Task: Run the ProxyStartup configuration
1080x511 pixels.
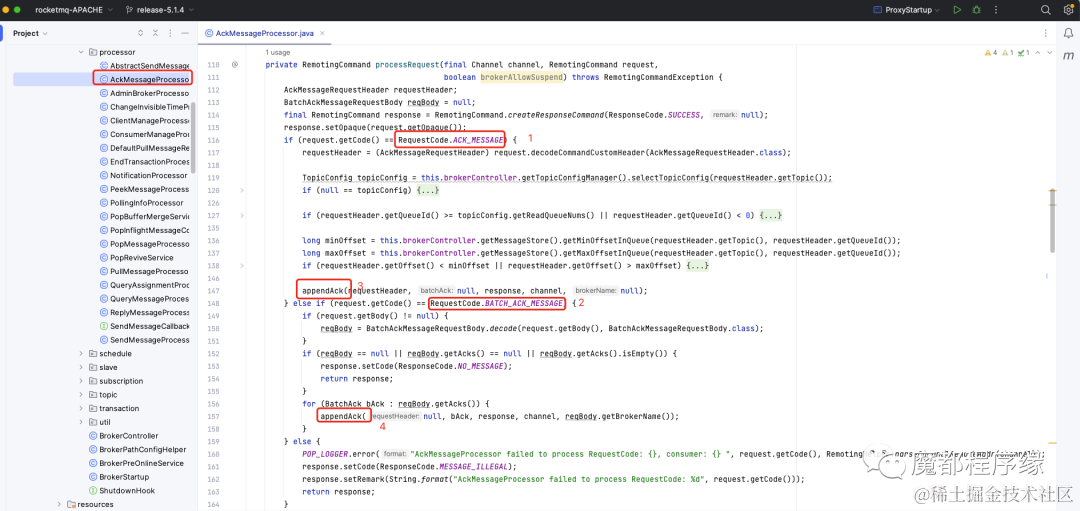Action: point(957,10)
